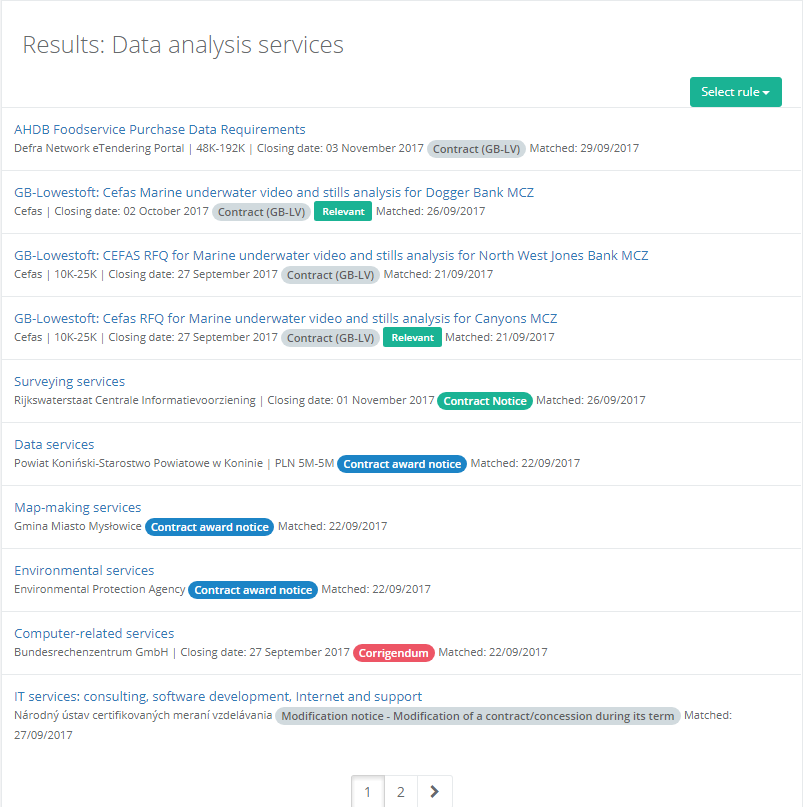Screen dimensions: 803x807
Task: Select results page 1
Action: (367, 792)
